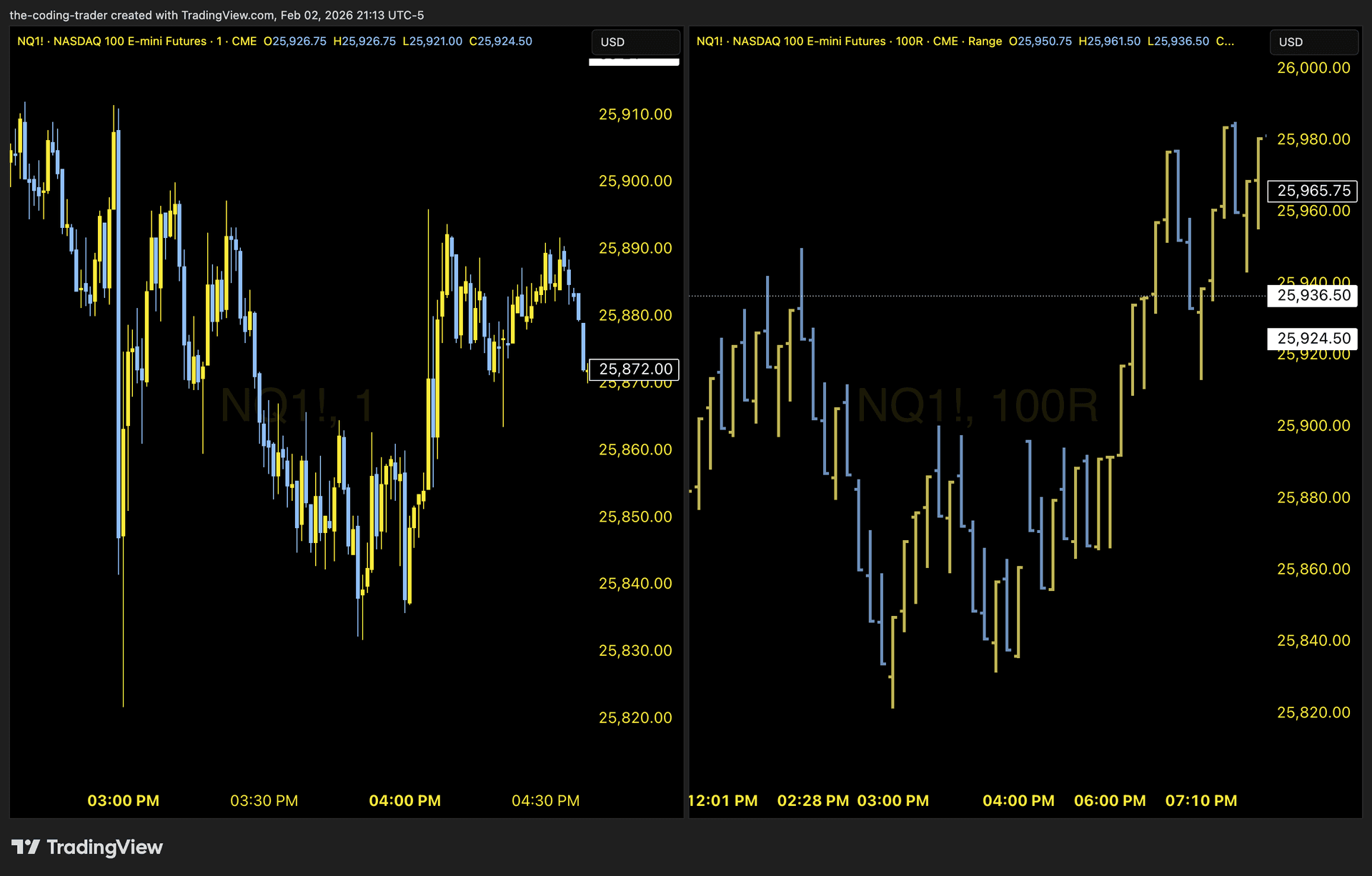Open the NQ1! symbol in the left chart legend
1372x876 pixels.
pyautogui.click(x=31, y=41)
